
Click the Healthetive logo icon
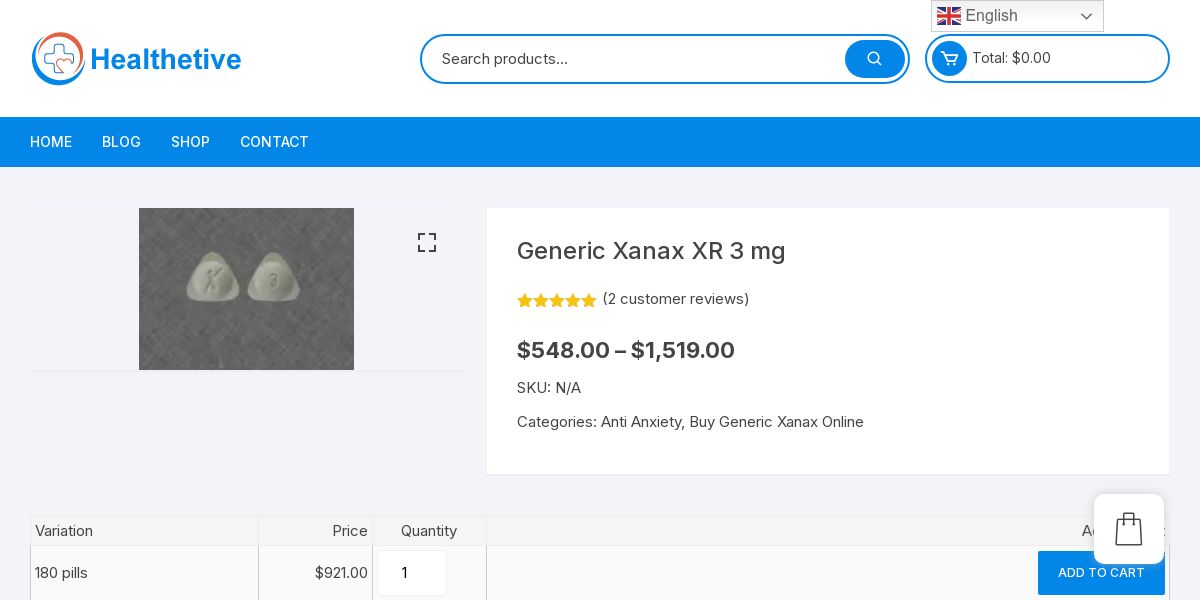tap(58, 59)
